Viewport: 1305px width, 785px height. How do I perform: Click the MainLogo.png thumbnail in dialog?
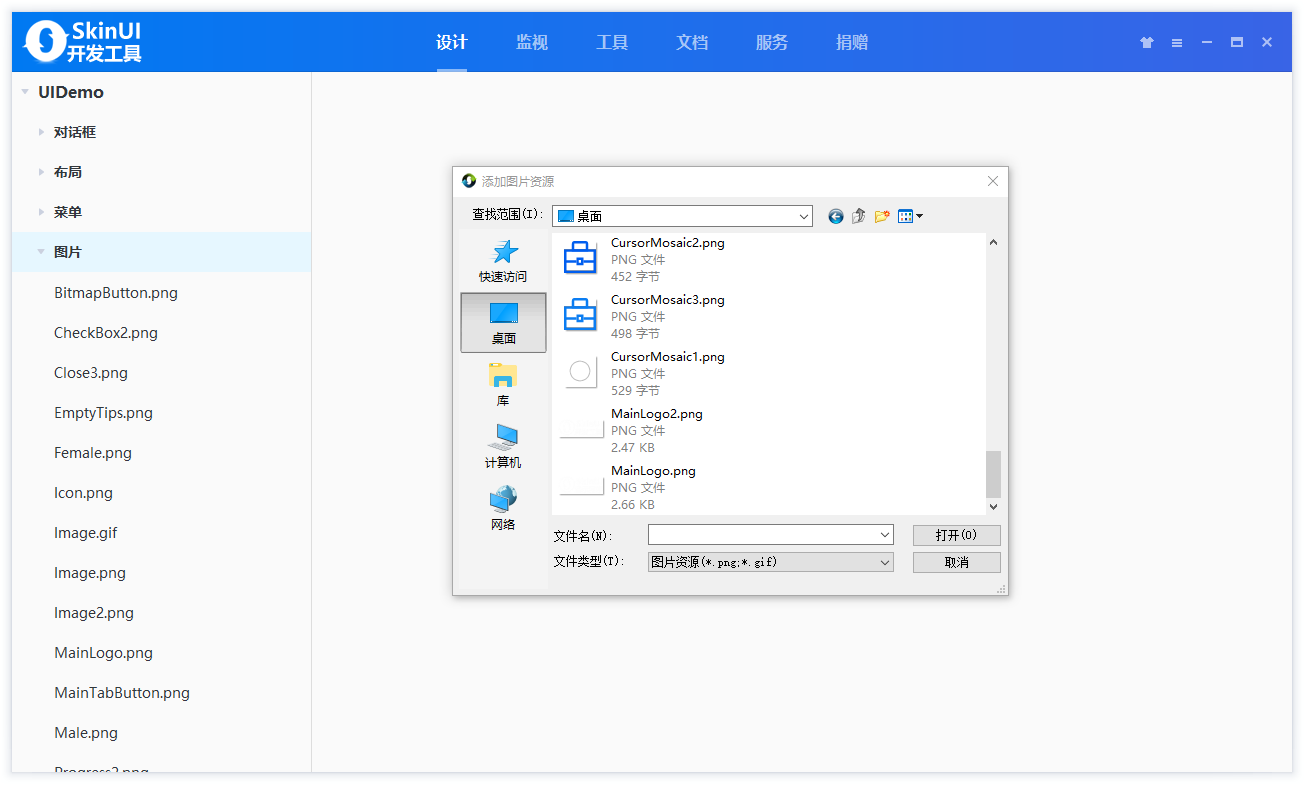coord(581,487)
